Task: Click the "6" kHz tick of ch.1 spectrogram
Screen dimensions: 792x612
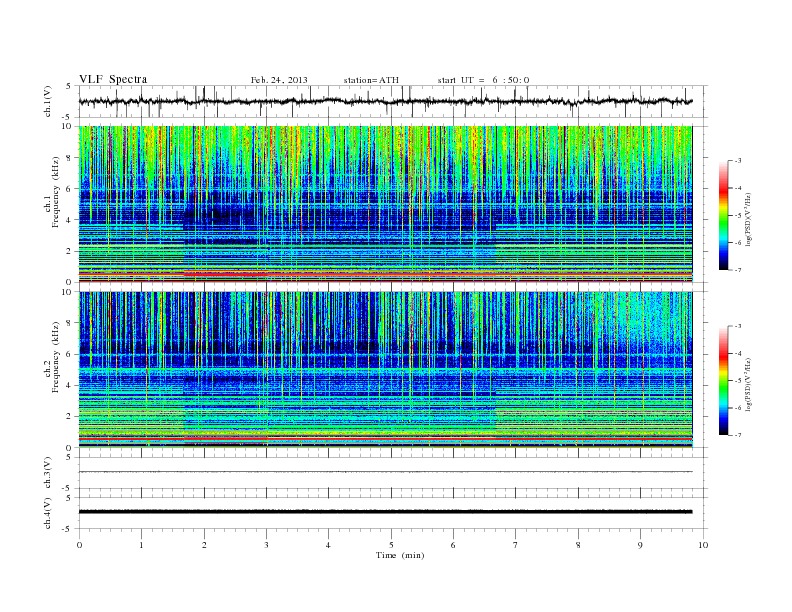Action: point(70,189)
